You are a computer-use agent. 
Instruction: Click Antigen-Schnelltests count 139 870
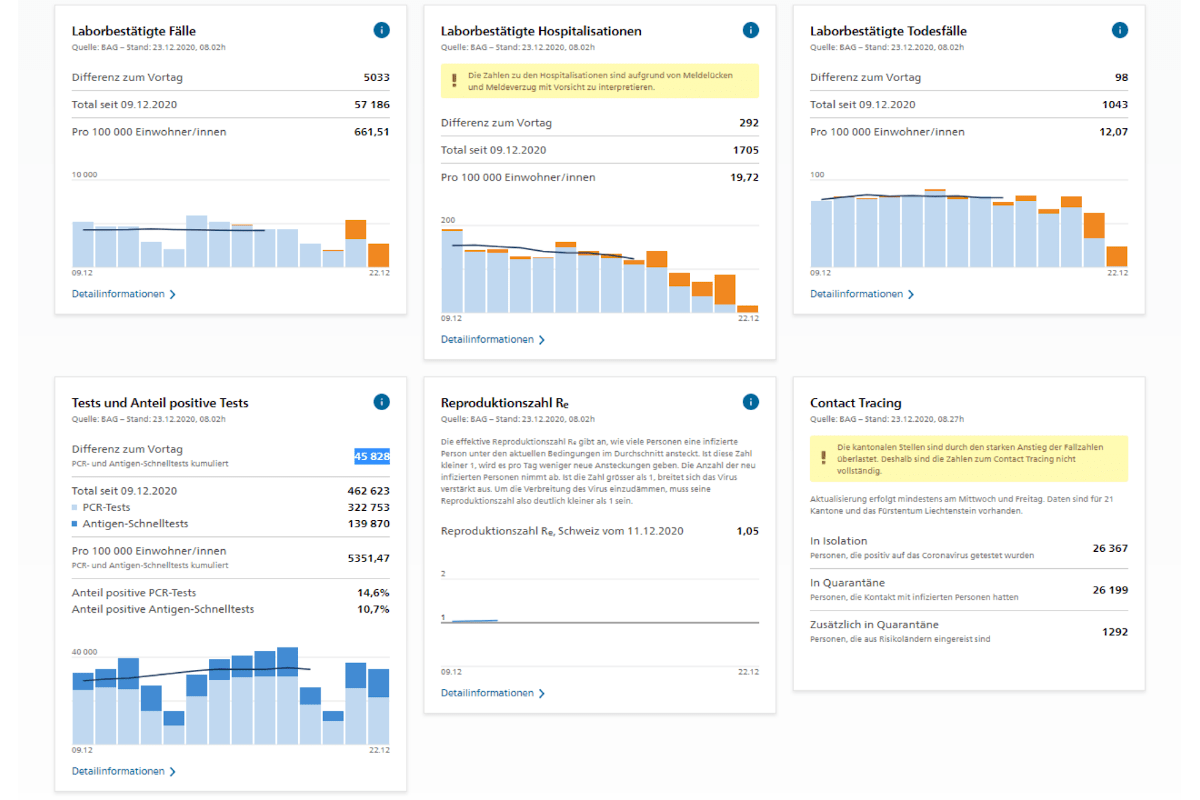(x=369, y=523)
